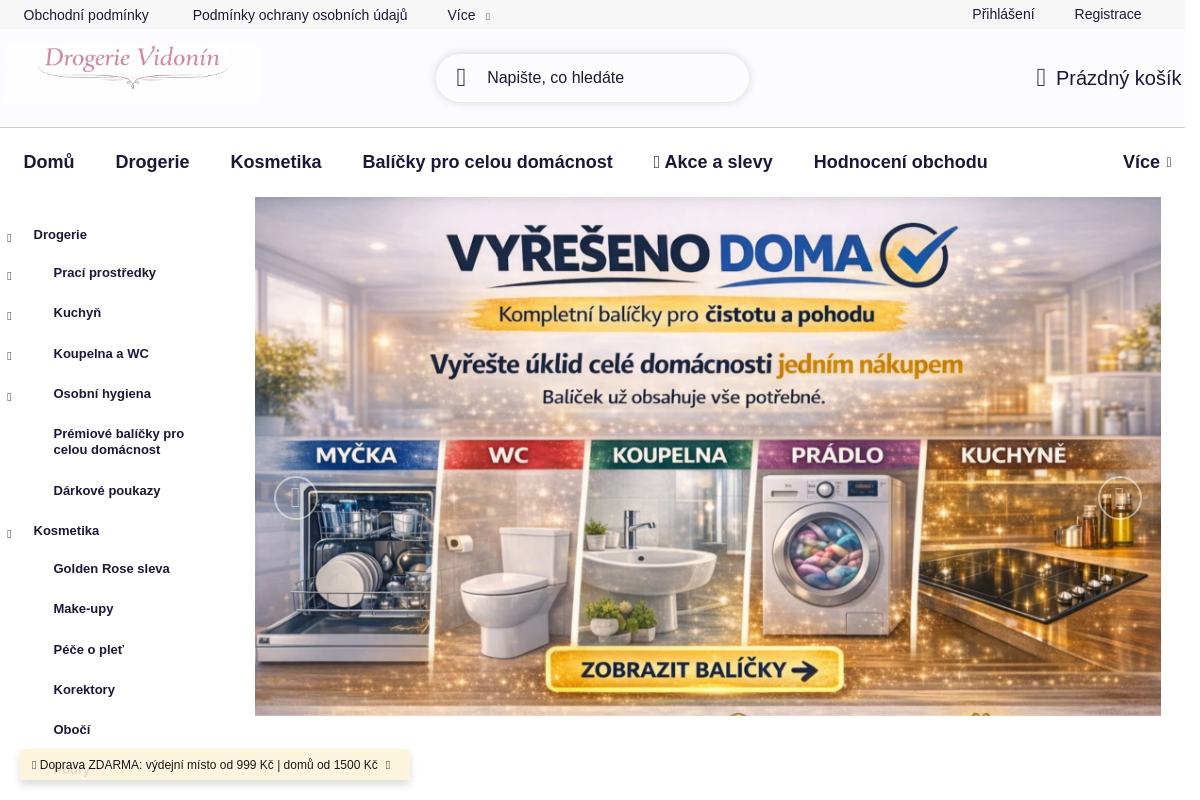Click the Registrace link

[1107, 14]
